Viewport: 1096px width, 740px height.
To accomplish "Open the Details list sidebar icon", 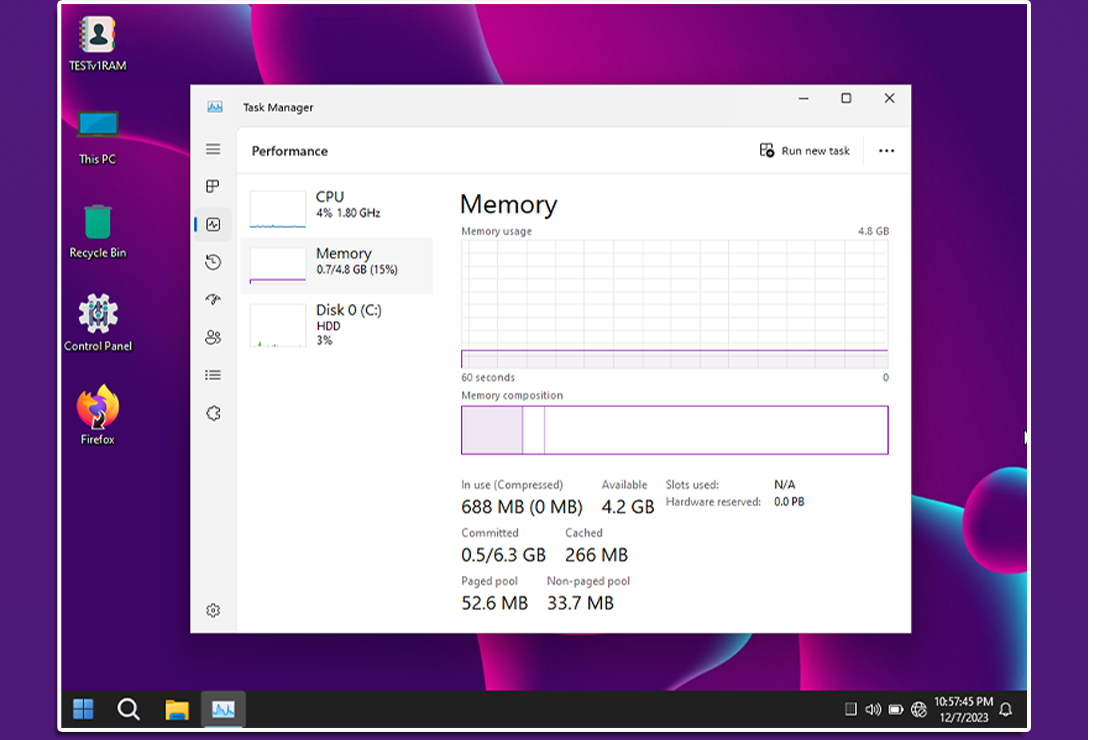I will pyautogui.click(x=213, y=375).
